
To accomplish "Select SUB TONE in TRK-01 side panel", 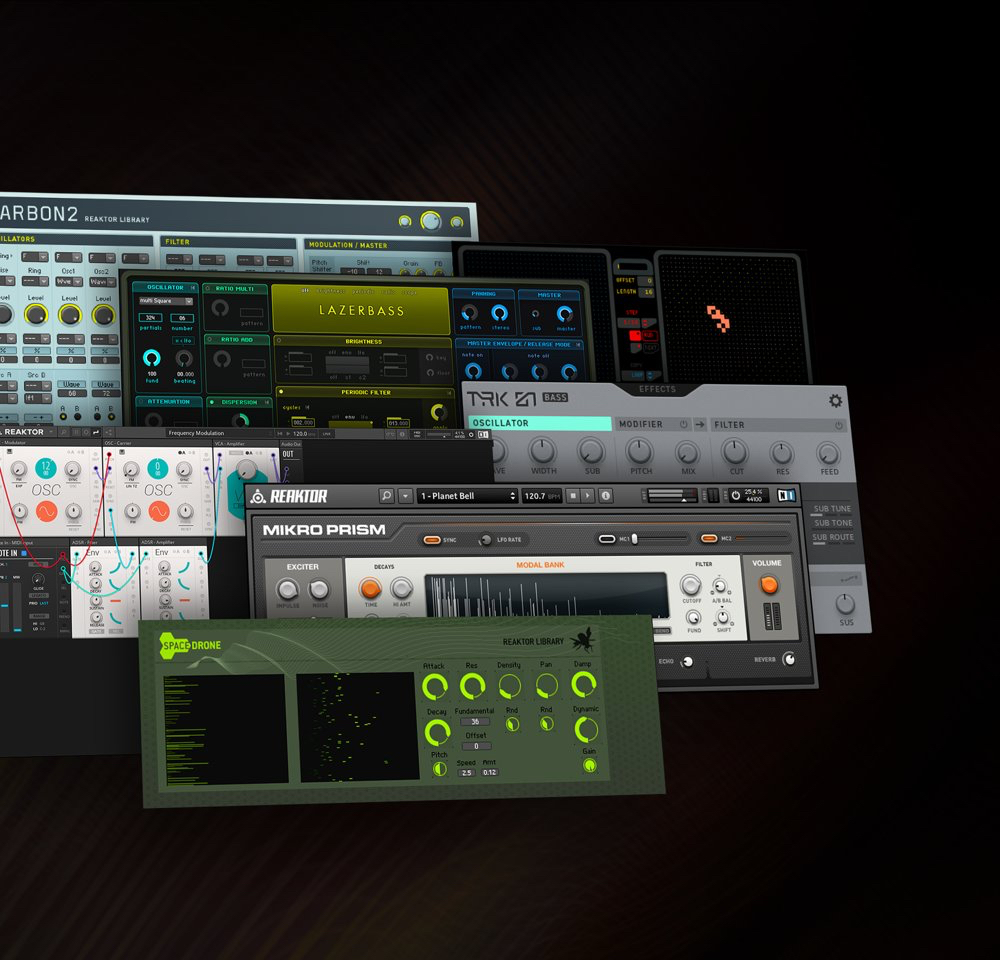I will [833, 523].
